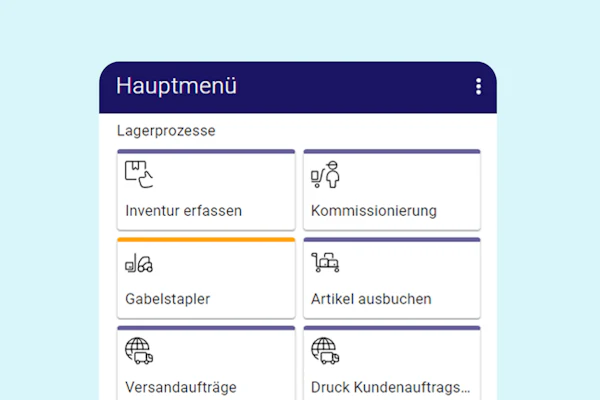Open the Artikel ausbuchen tile

[392, 278]
